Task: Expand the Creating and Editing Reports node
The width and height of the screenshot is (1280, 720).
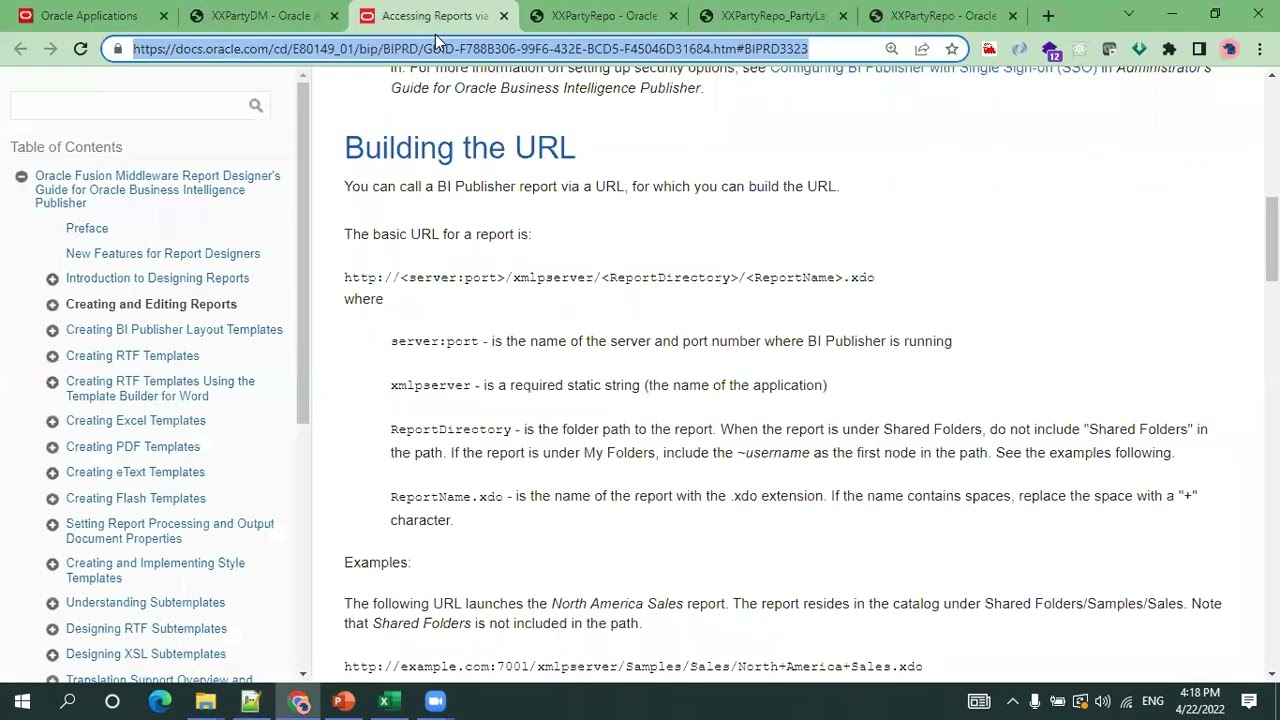Action: [52, 305]
